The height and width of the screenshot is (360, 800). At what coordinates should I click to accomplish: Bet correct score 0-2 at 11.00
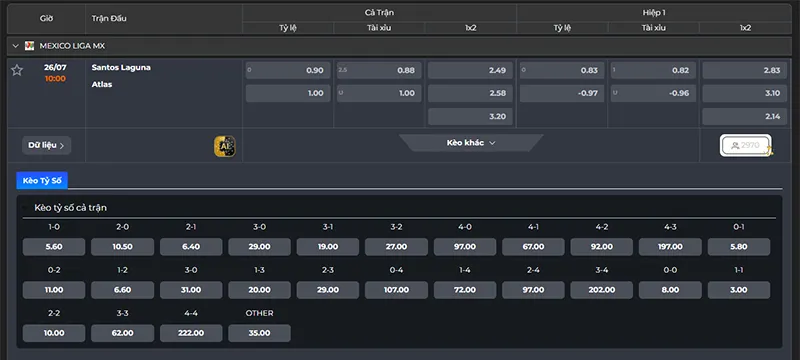click(54, 290)
